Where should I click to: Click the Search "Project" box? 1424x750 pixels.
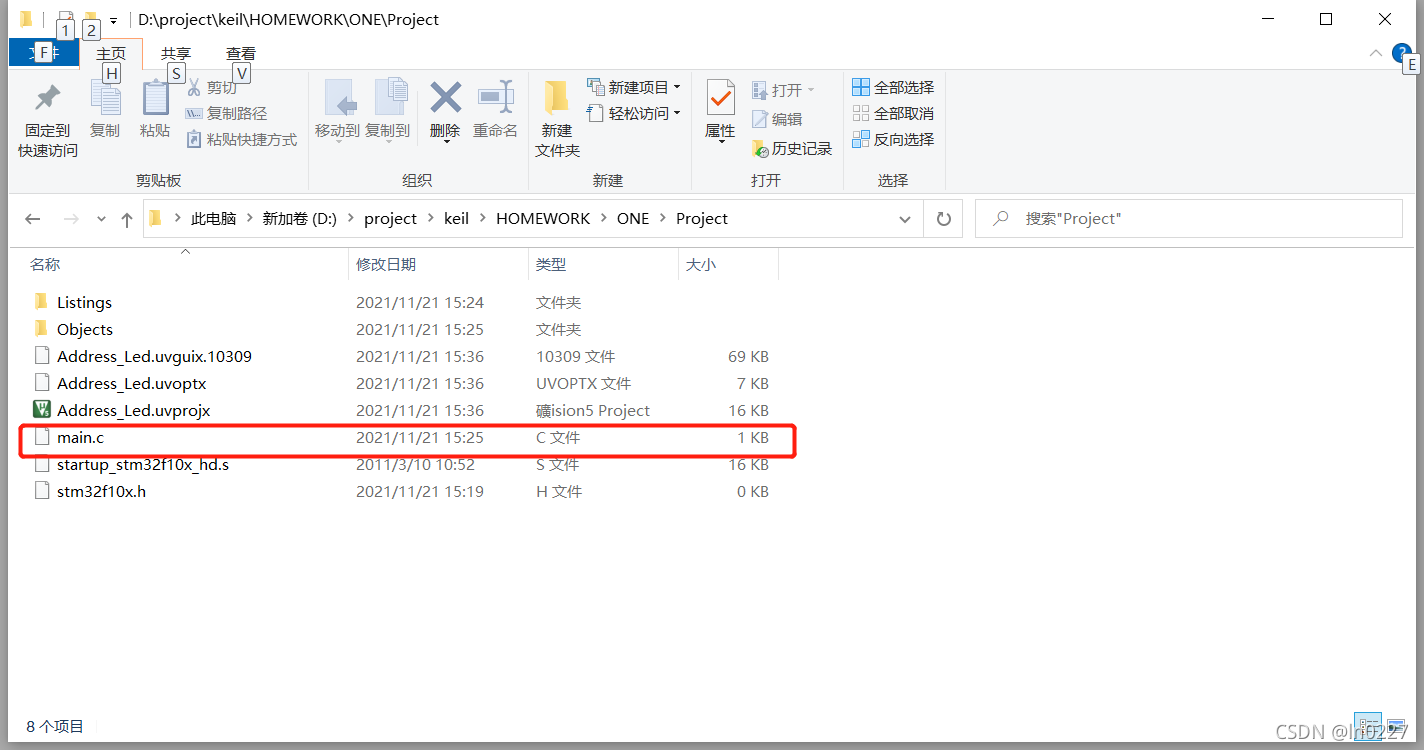(1189, 219)
